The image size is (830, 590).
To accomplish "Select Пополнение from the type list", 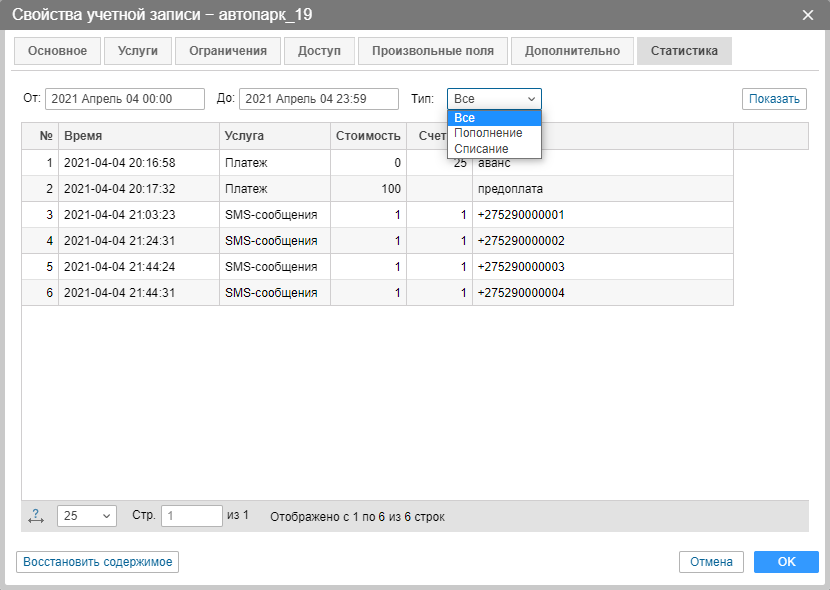I will pyautogui.click(x=488, y=133).
